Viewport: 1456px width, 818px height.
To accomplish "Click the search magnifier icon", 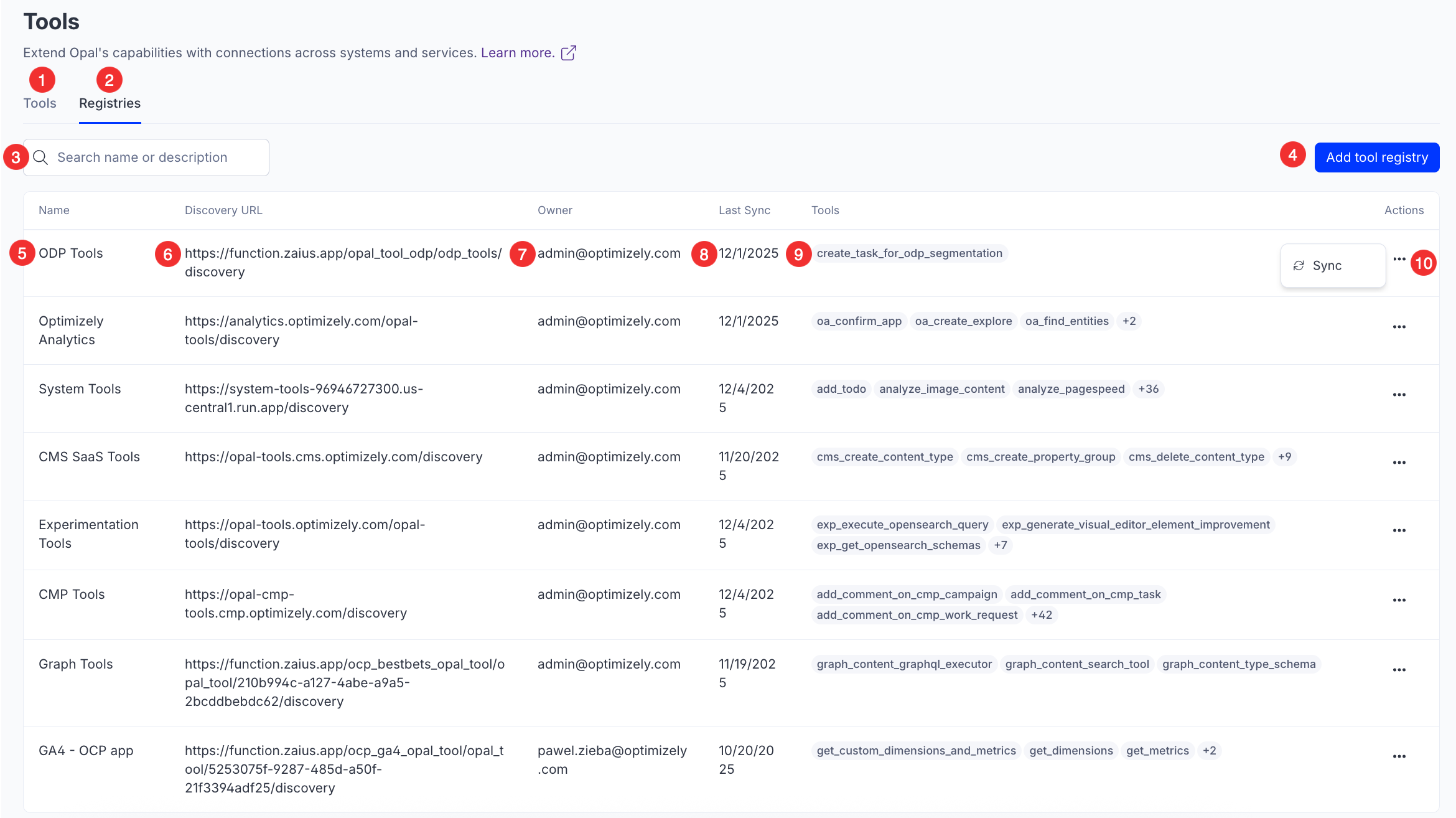I will [40, 157].
